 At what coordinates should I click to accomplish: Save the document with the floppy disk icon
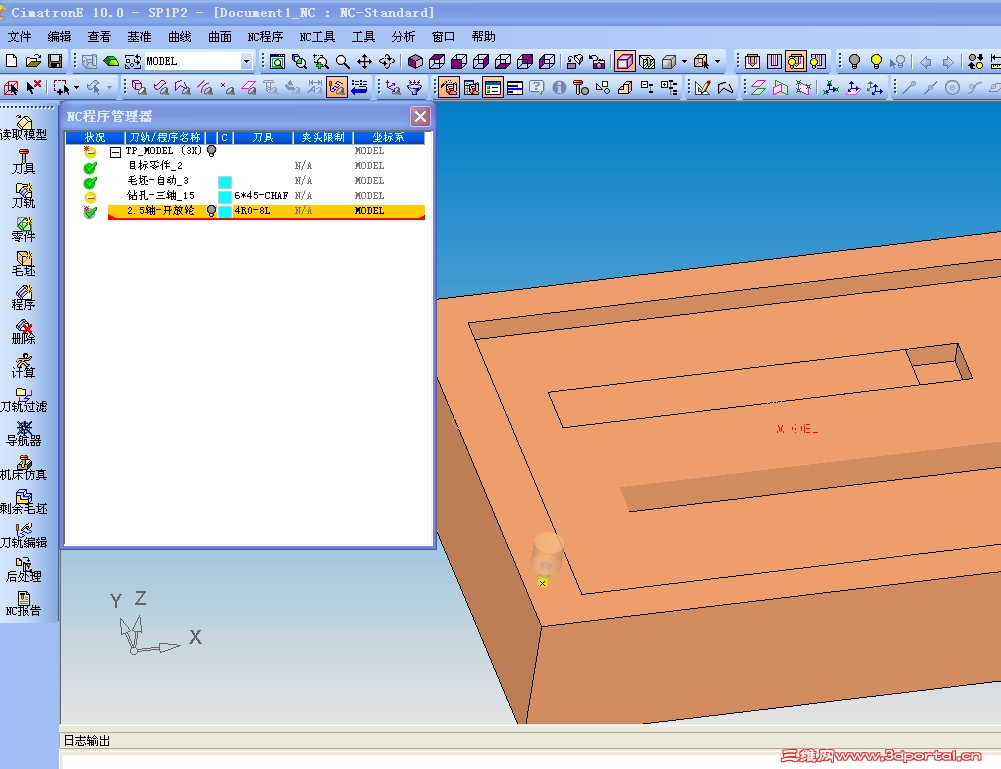click(x=55, y=61)
